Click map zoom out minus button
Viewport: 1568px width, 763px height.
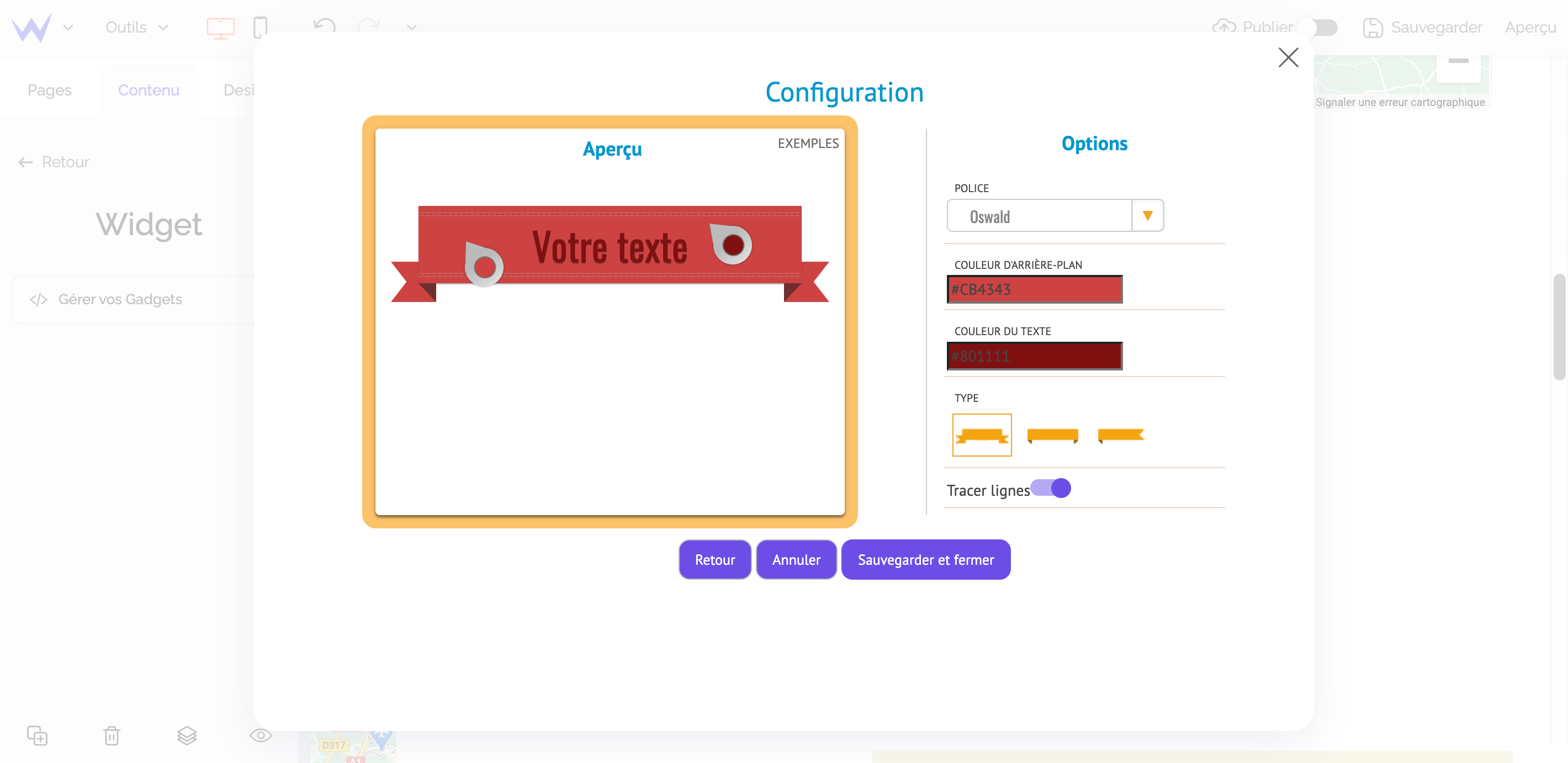[1458, 61]
